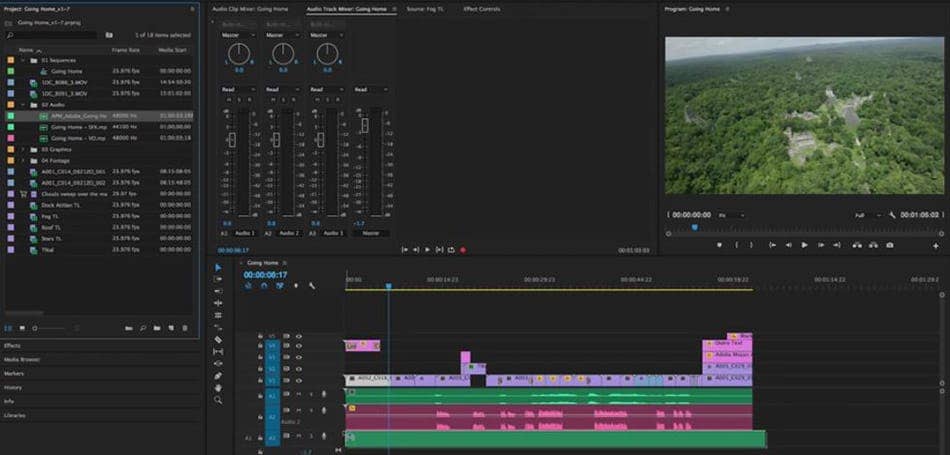Click Find icon in Project panel footer
950x455 pixels.
[x=143, y=328]
